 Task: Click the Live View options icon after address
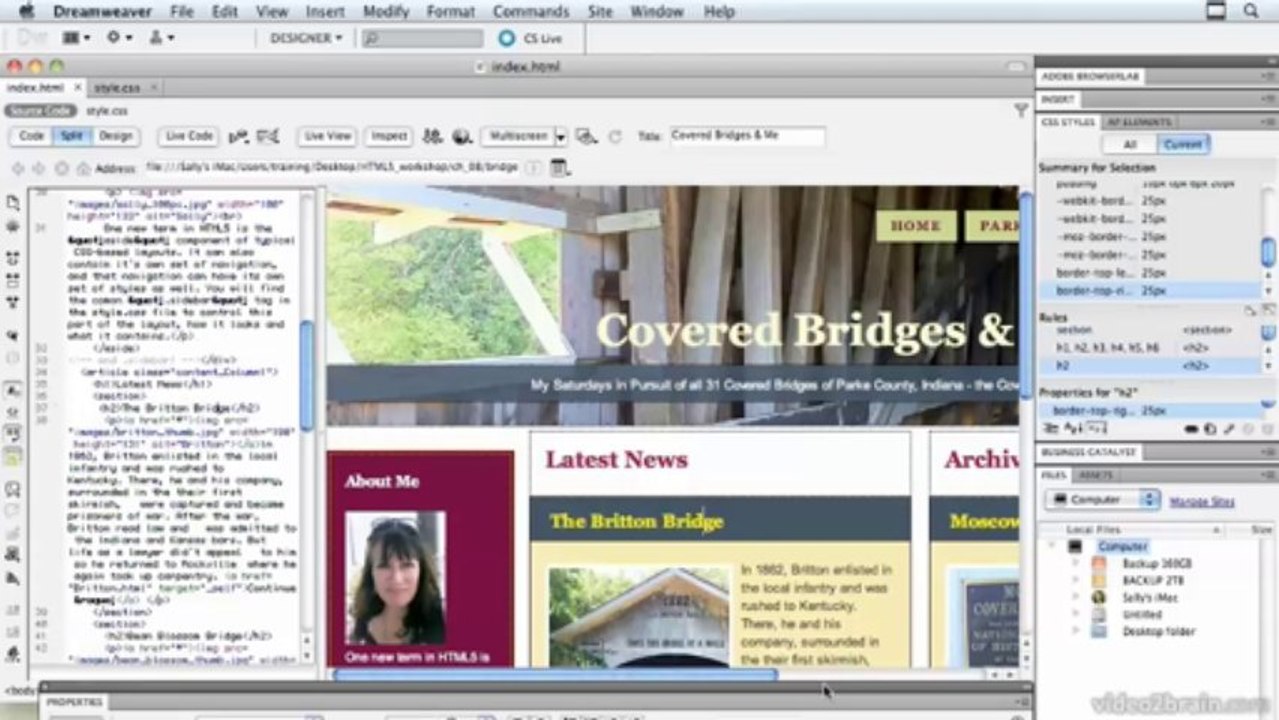click(559, 168)
